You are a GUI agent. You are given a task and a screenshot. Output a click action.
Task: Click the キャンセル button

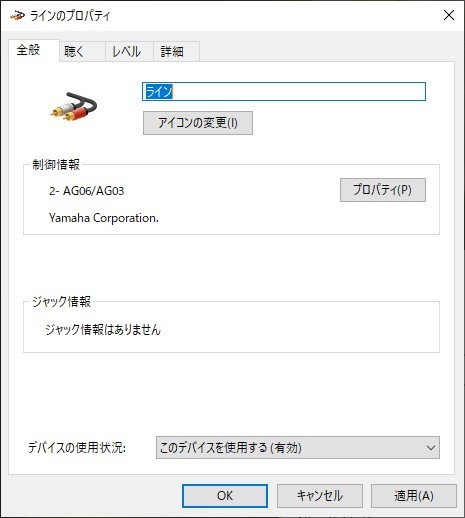[x=320, y=496]
